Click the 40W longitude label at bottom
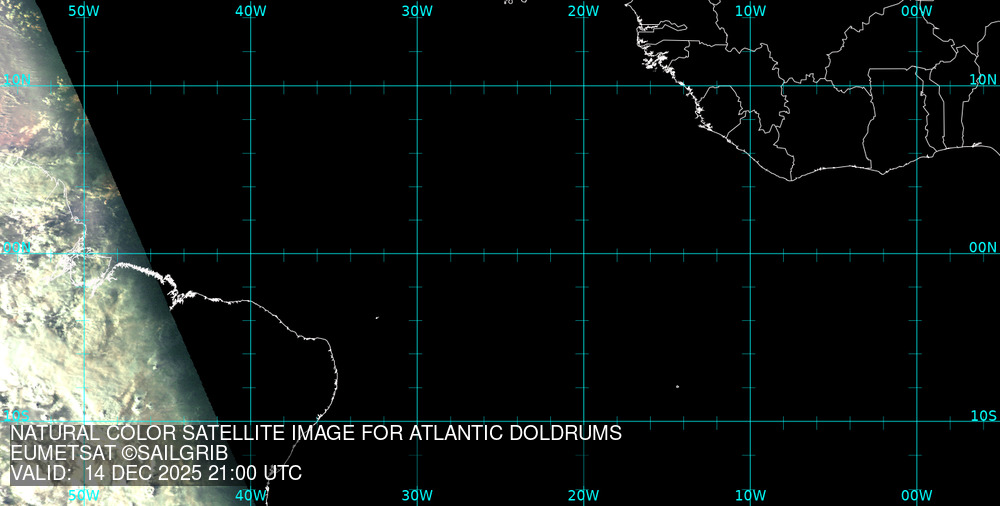Image resolution: width=1000 pixels, height=506 pixels. coord(251,495)
